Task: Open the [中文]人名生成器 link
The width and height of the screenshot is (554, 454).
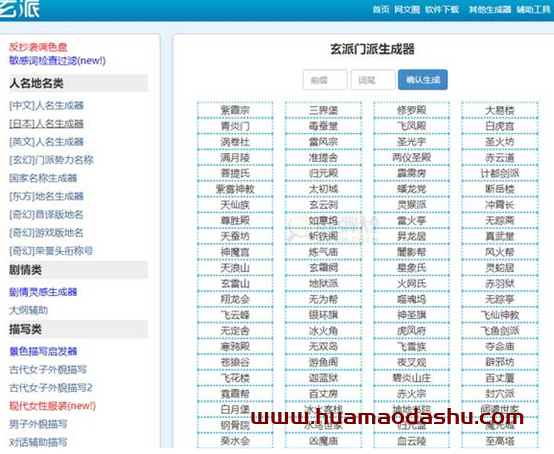Action: [x=46, y=105]
